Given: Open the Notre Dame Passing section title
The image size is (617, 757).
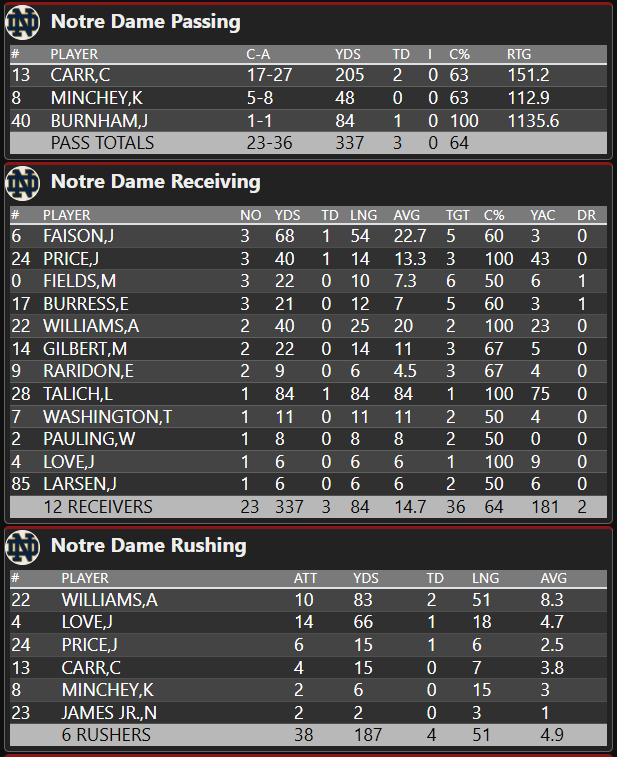Looking at the screenshot, I should pyautogui.click(x=145, y=21).
